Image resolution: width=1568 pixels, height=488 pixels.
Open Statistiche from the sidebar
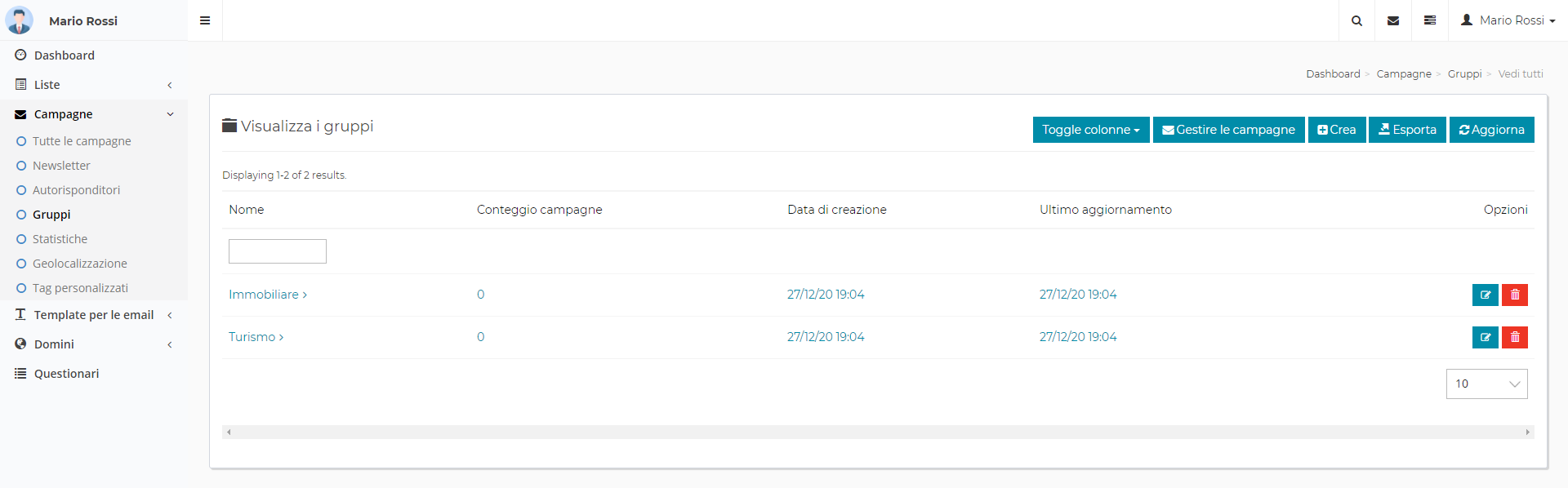pyautogui.click(x=60, y=239)
